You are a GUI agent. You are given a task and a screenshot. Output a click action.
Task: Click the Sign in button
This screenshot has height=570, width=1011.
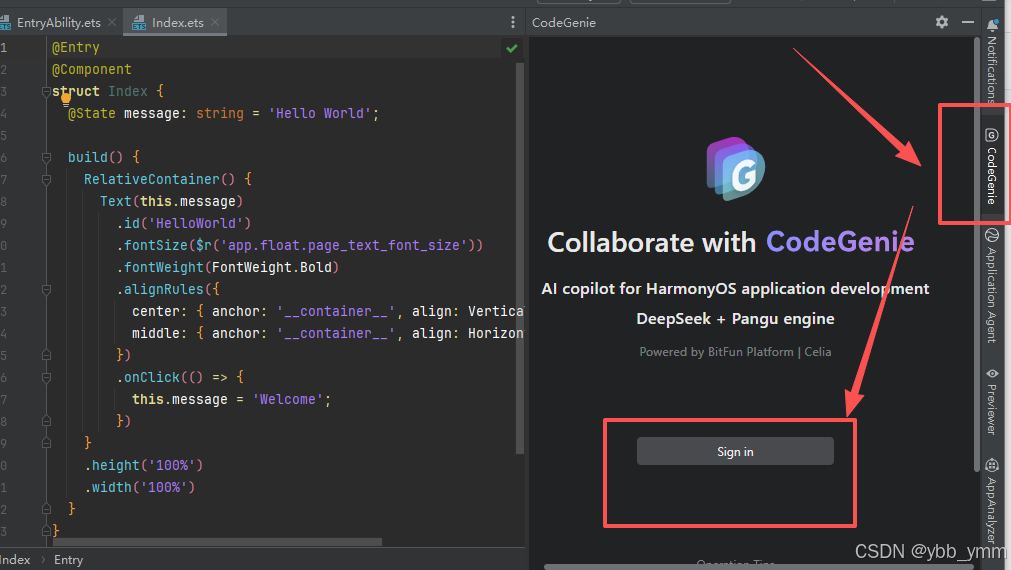click(735, 451)
